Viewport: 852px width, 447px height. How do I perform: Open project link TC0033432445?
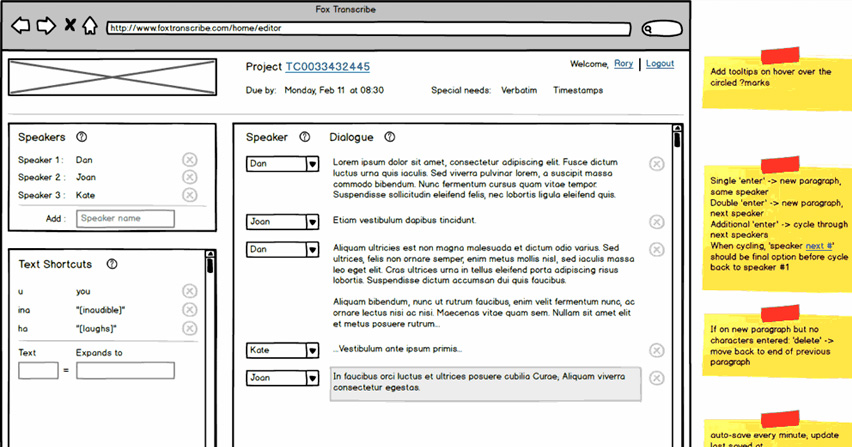pyautogui.click(x=328, y=66)
